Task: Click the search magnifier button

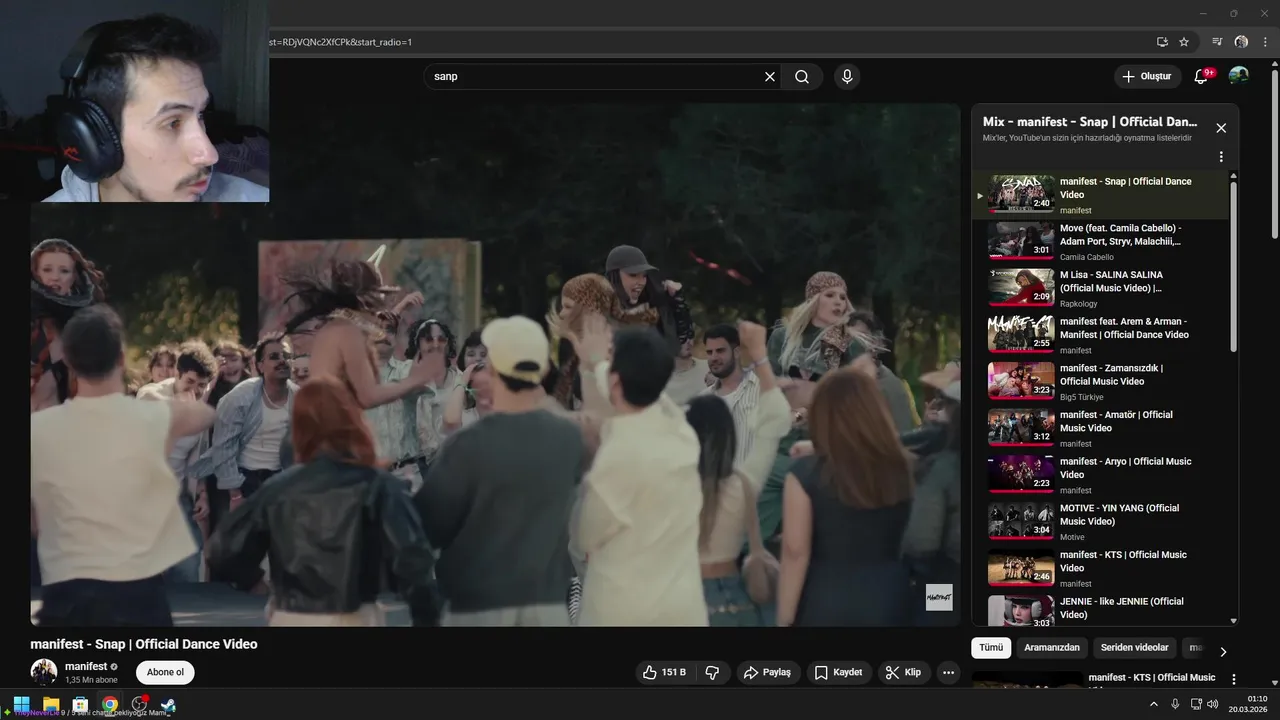Action: pos(802,77)
